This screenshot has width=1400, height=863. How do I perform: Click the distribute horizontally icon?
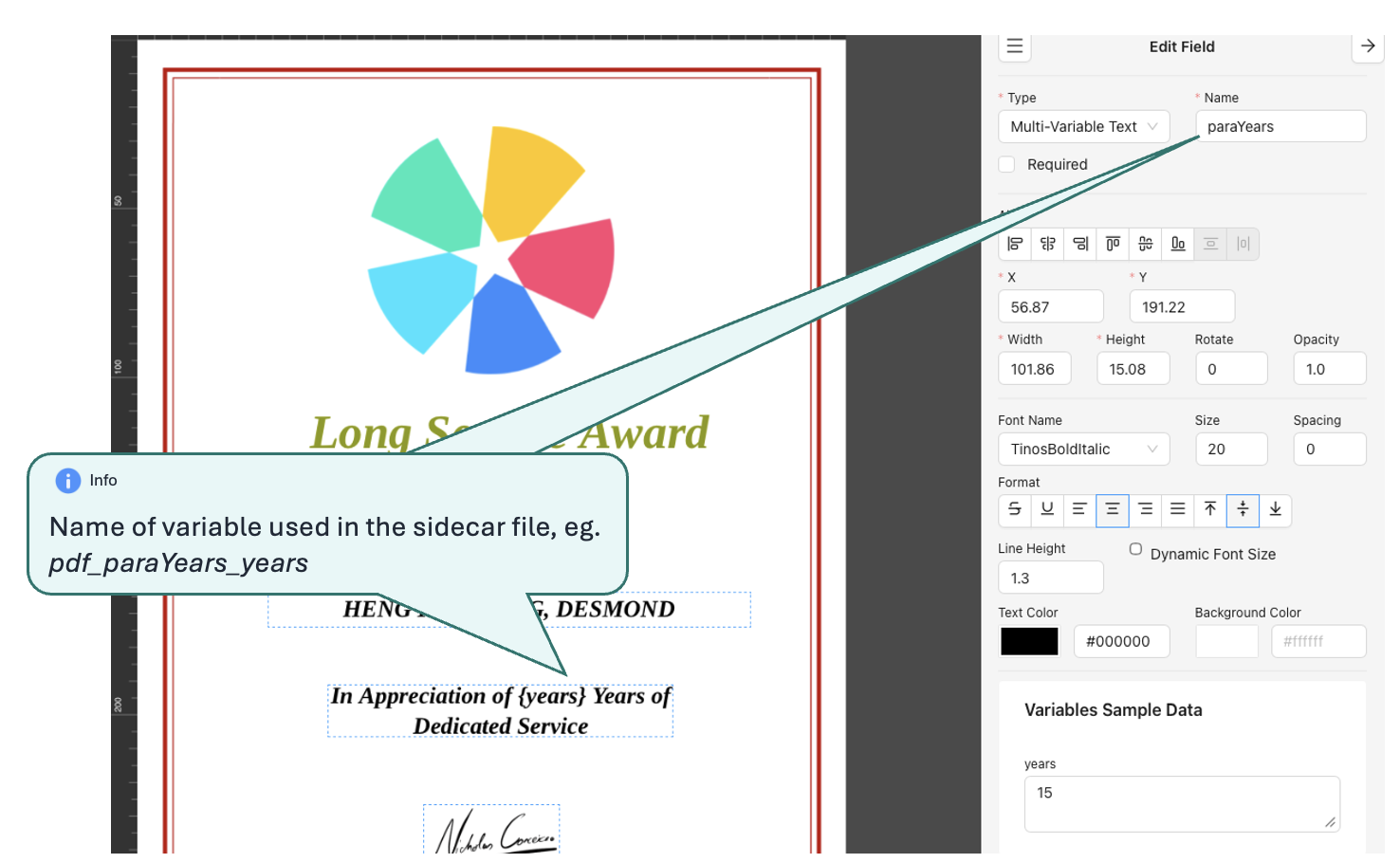coord(1243,244)
